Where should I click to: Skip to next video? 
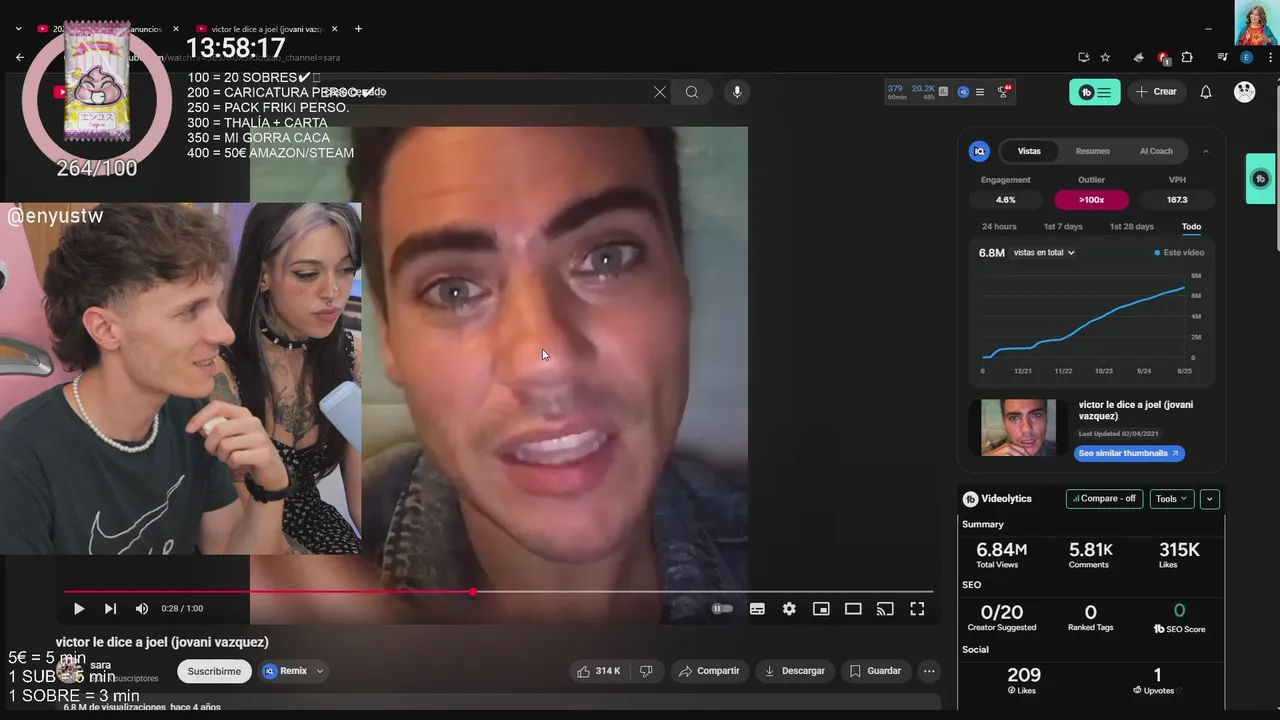click(110, 608)
